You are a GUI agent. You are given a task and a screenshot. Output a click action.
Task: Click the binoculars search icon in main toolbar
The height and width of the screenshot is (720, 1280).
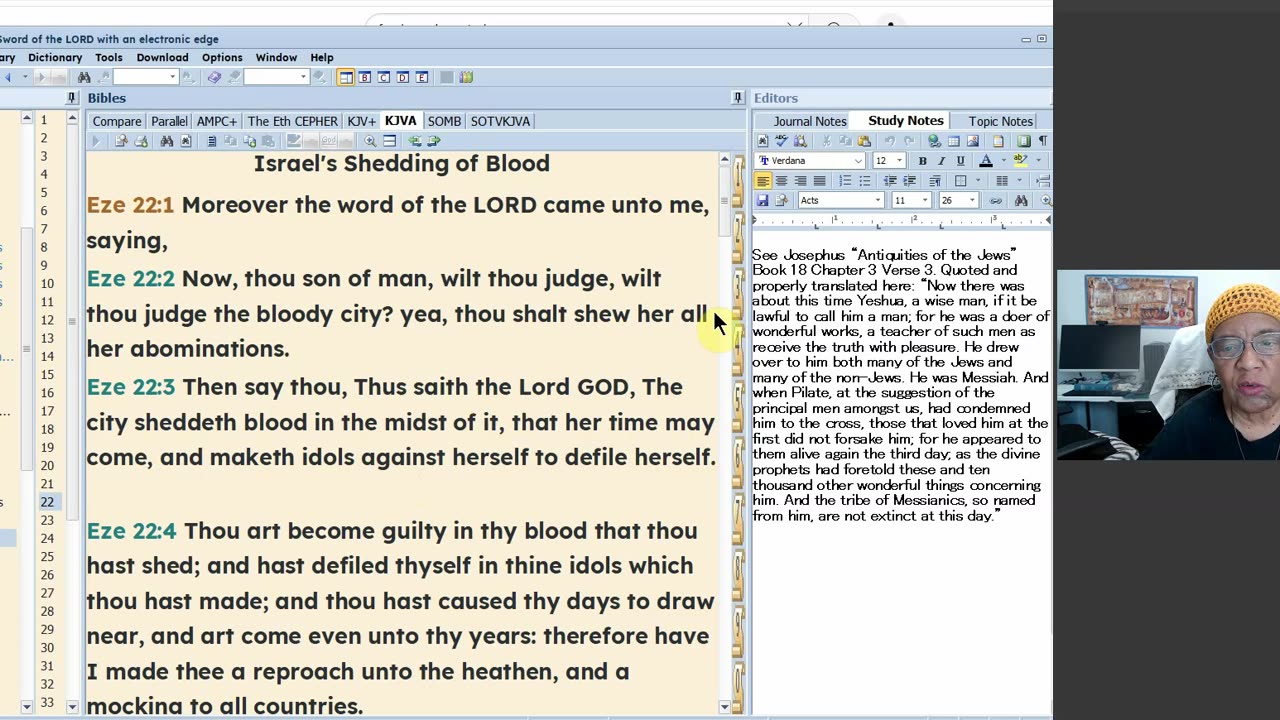click(x=84, y=77)
